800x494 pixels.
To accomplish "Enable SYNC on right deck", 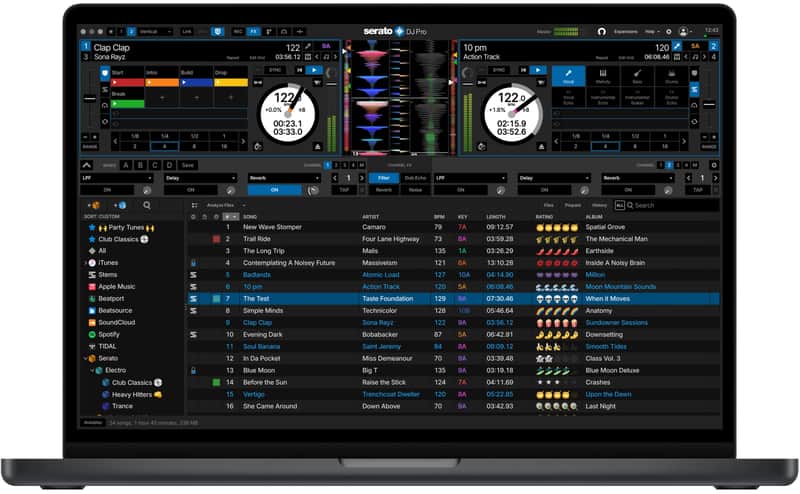I will click(x=499, y=70).
